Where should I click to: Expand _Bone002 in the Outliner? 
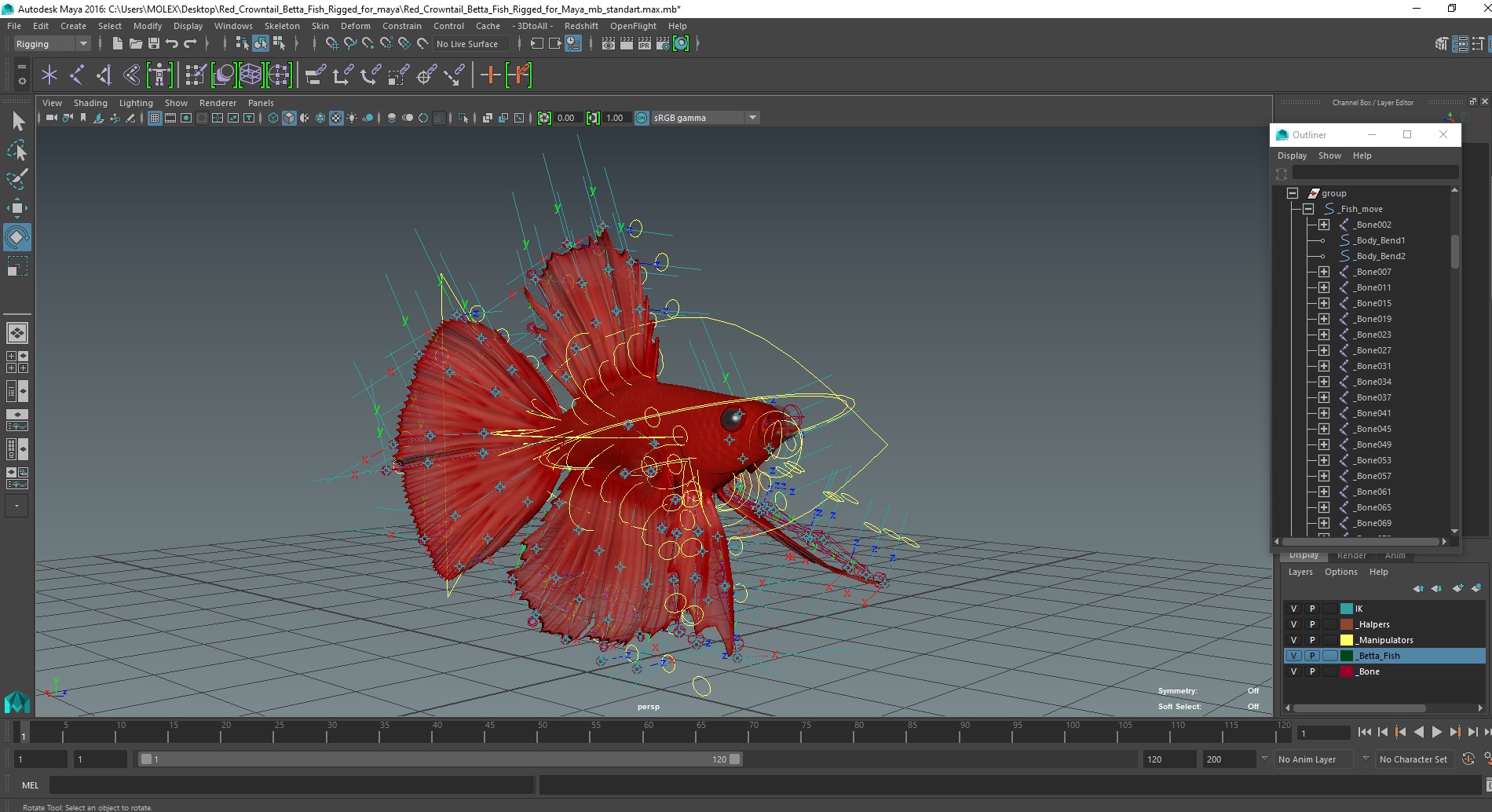pyautogui.click(x=1324, y=225)
